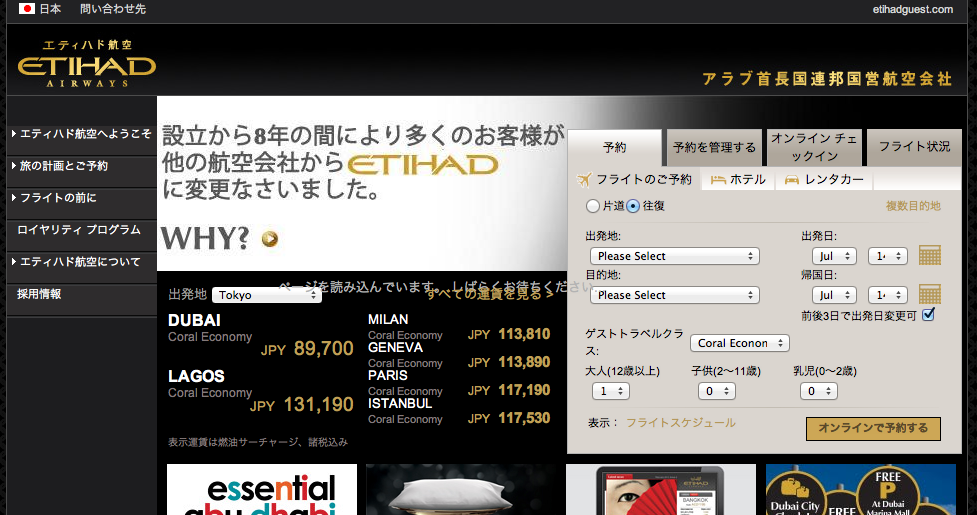
Task: Switch to the フライト状況 tab
Action: [914, 147]
